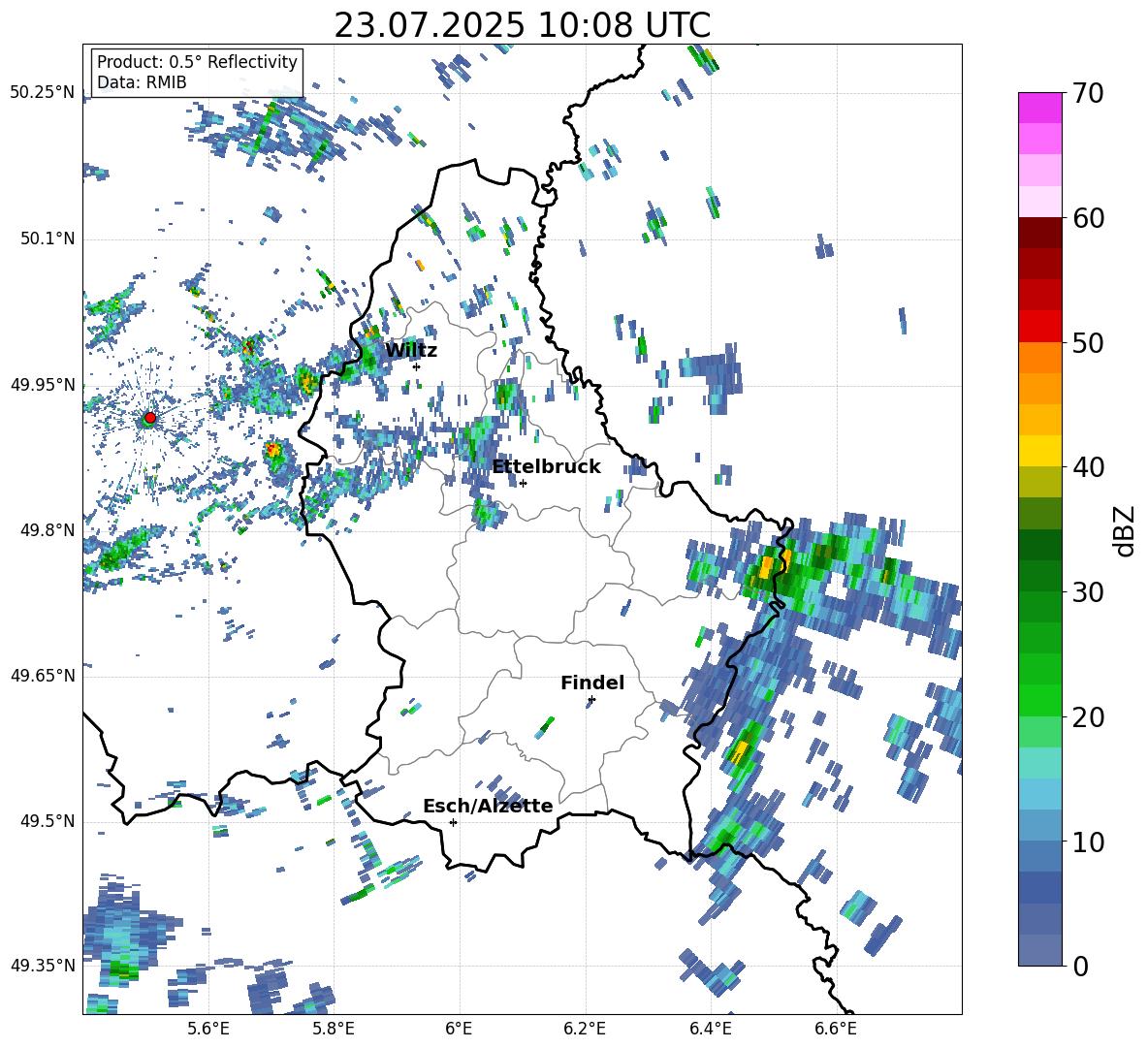Click the Wiltz station label
This screenshot has height=1048, width=1148.
click(x=411, y=351)
